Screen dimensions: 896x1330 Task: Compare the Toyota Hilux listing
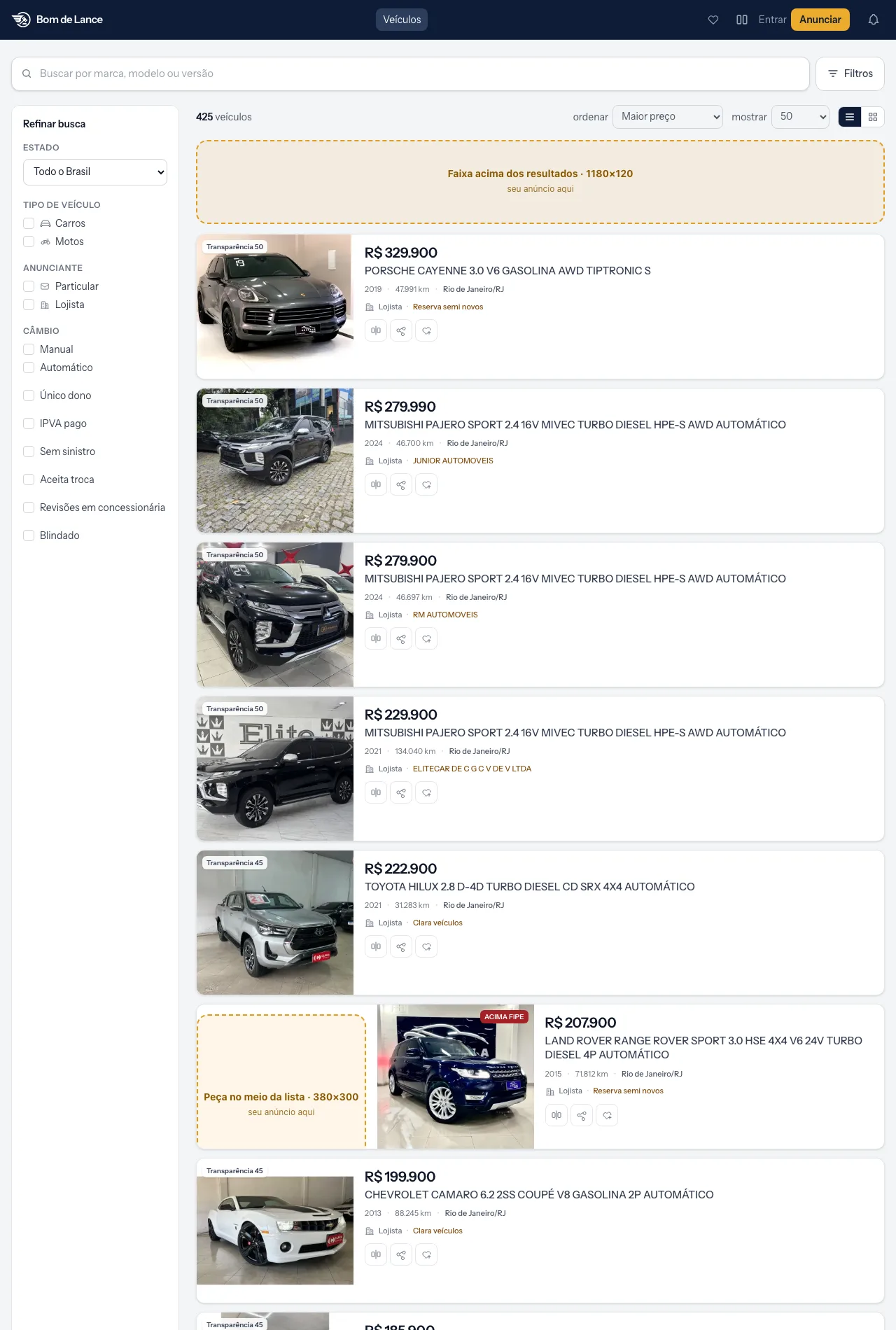click(x=376, y=946)
